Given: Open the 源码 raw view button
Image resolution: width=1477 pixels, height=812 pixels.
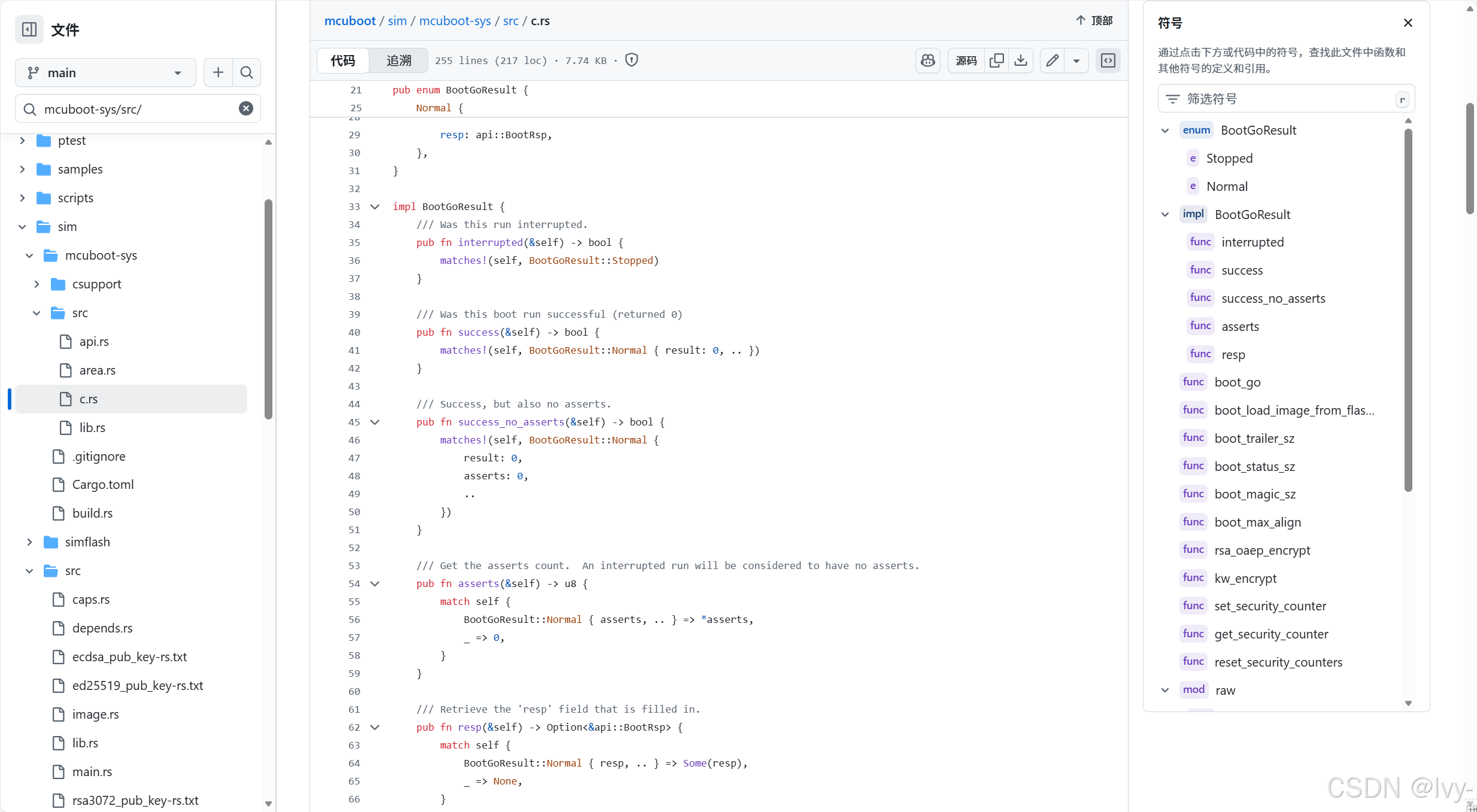Looking at the screenshot, I should pyautogui.click(x=966, y=60).
